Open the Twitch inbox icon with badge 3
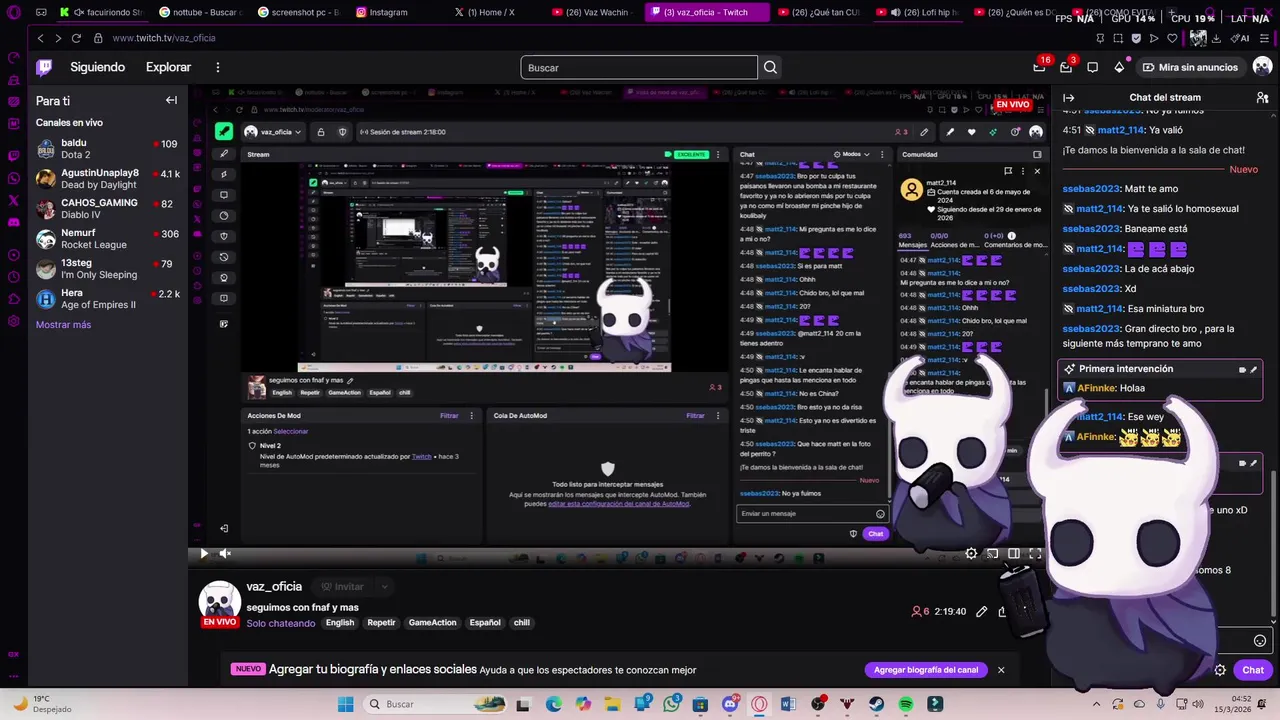Screen dimensions: 1280x720 [x=1066, y=67]
